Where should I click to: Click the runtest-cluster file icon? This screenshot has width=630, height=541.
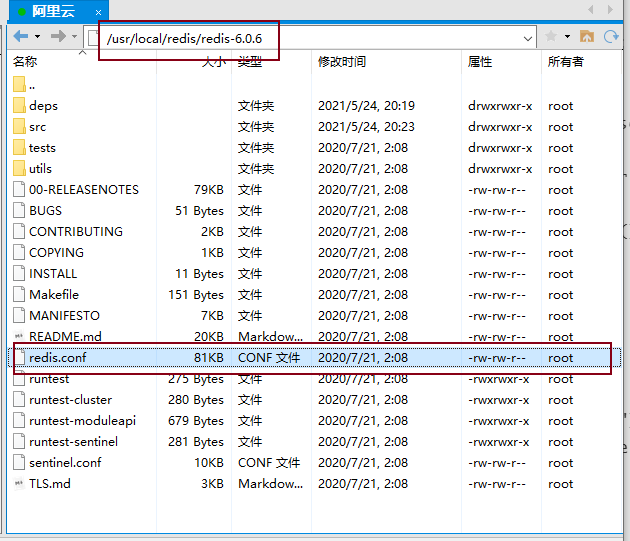(19, 399)
